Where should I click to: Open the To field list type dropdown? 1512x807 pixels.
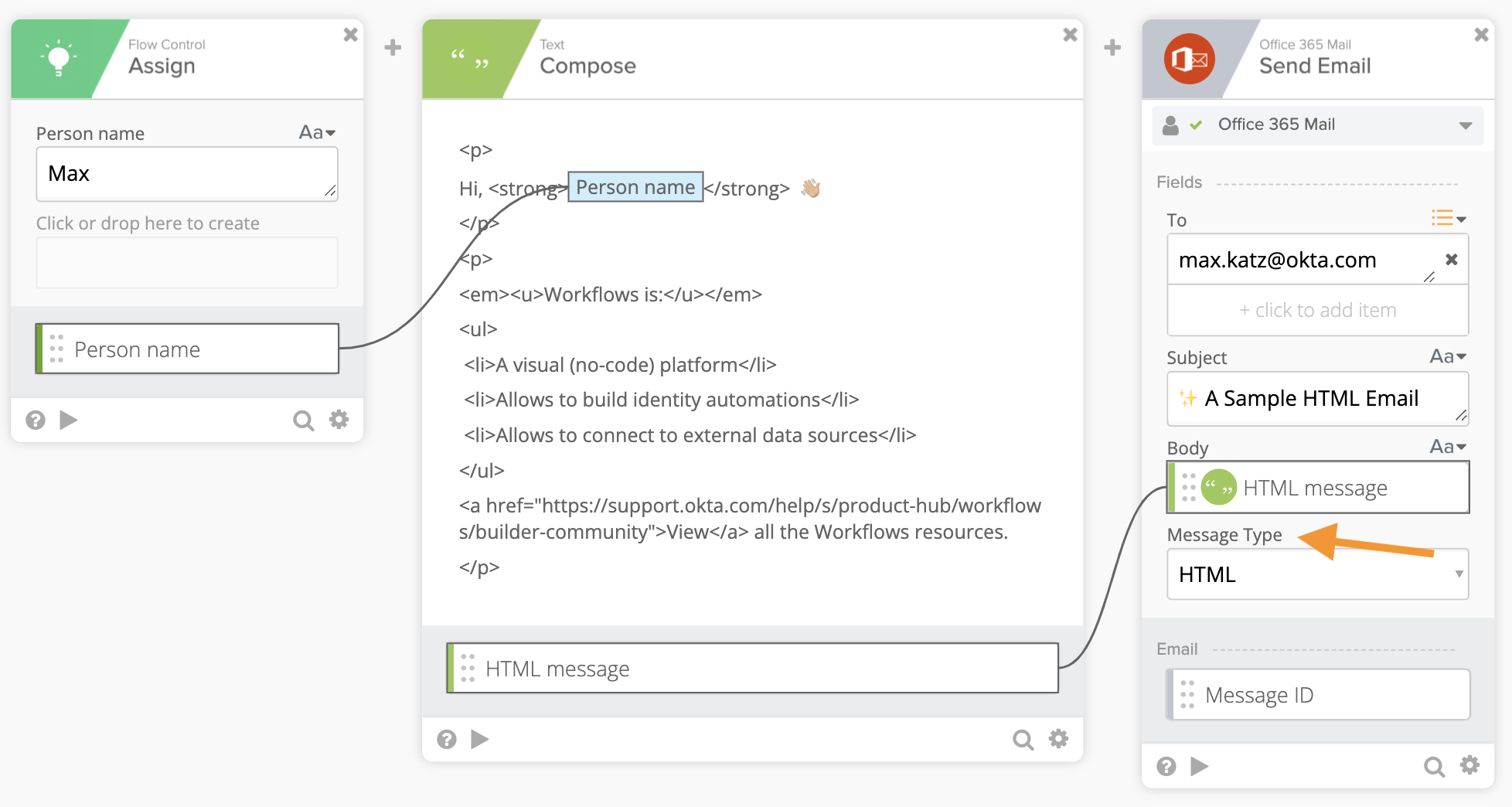pyautogui.click(x=1448, y=219)
